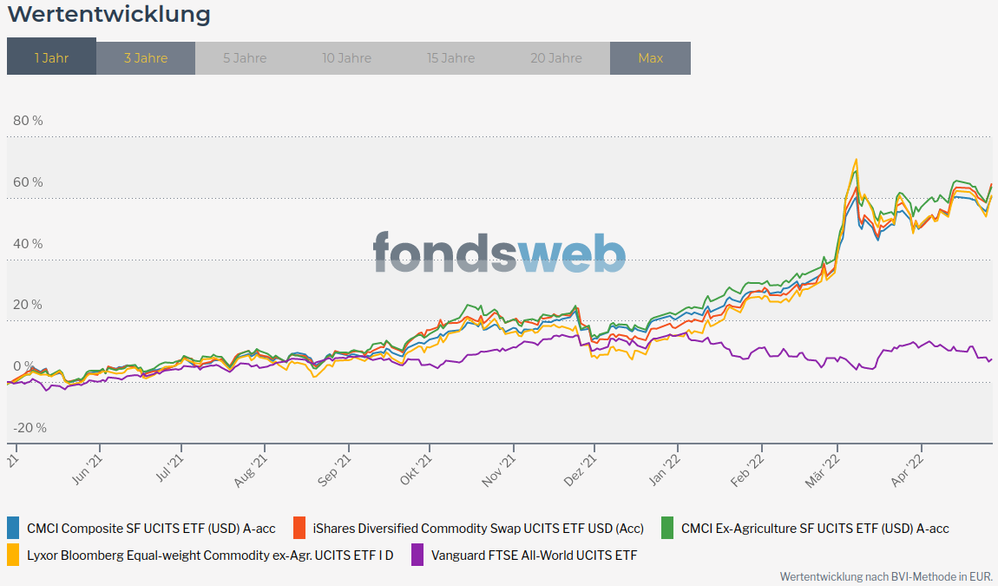Click the green CMCI Ex-Agriculture legend swatch
This screenshot has height=586, width=998.
[x=667, y=527]
